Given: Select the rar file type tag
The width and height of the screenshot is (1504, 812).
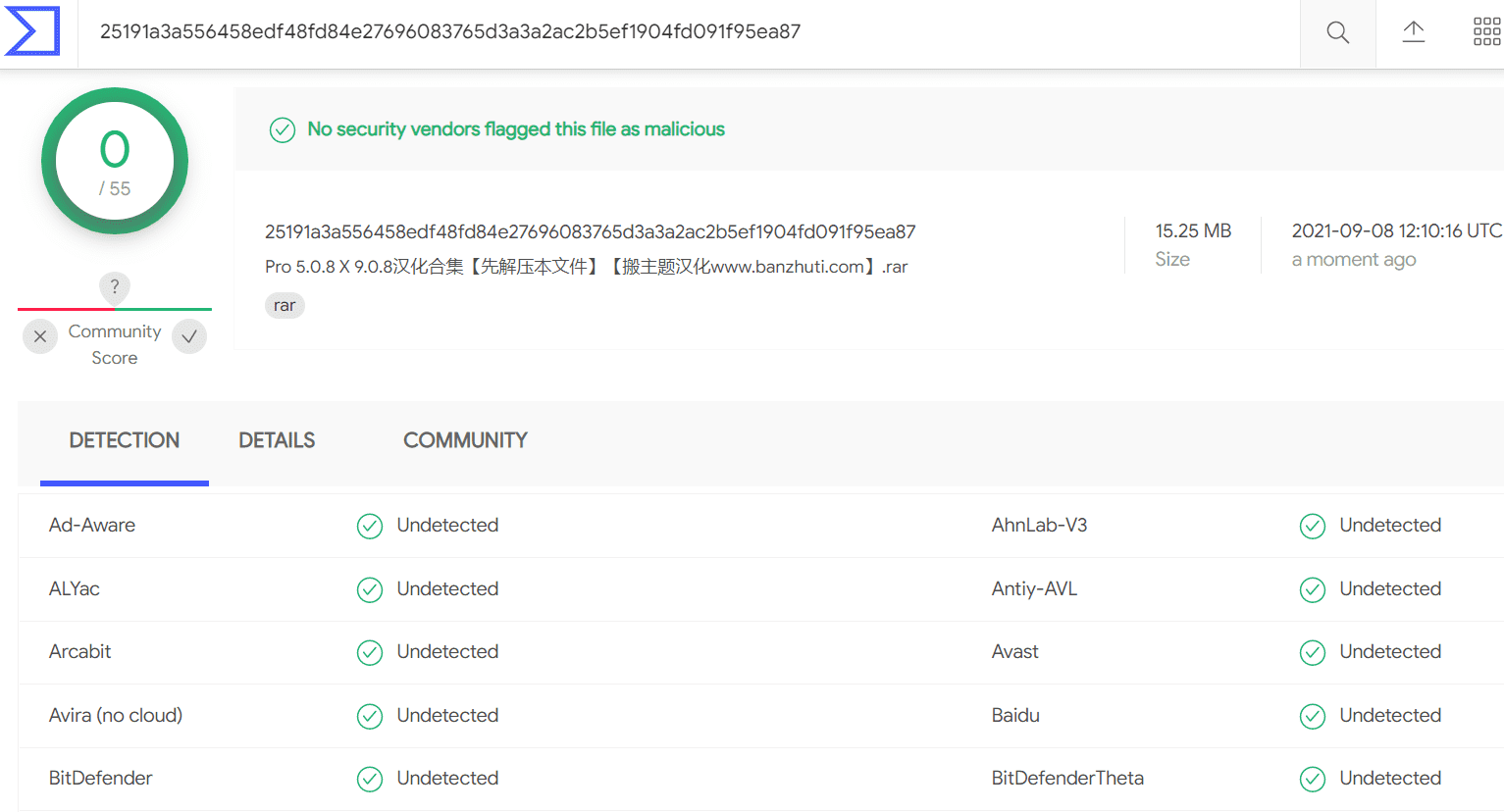Looking at the screenshot, I should pyautogui.click(x=285, y=305).
